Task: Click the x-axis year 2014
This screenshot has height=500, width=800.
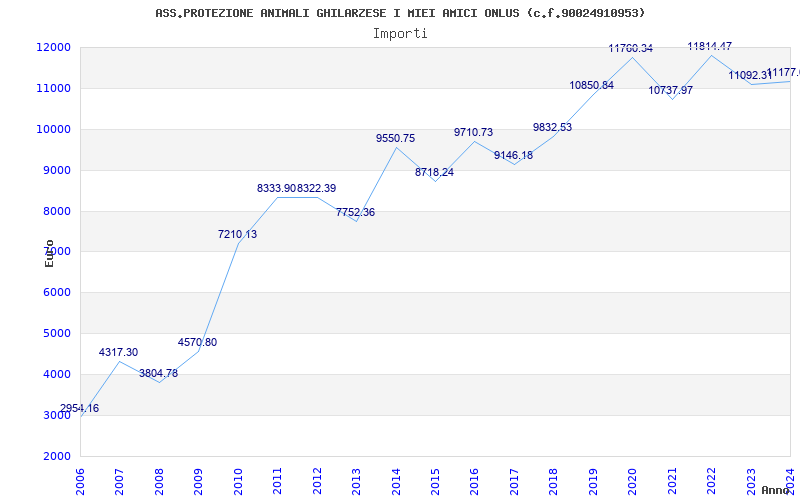Action: coord(396,481)
